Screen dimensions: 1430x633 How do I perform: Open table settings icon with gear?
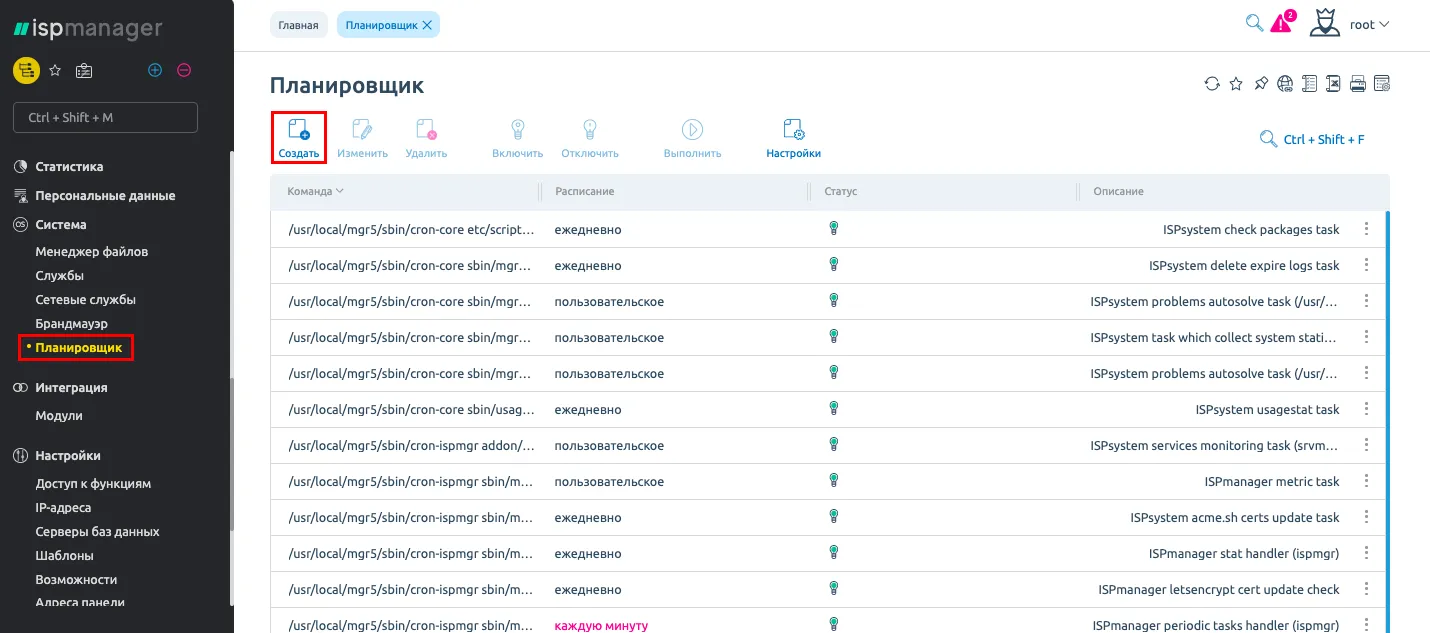(1382, 84)
